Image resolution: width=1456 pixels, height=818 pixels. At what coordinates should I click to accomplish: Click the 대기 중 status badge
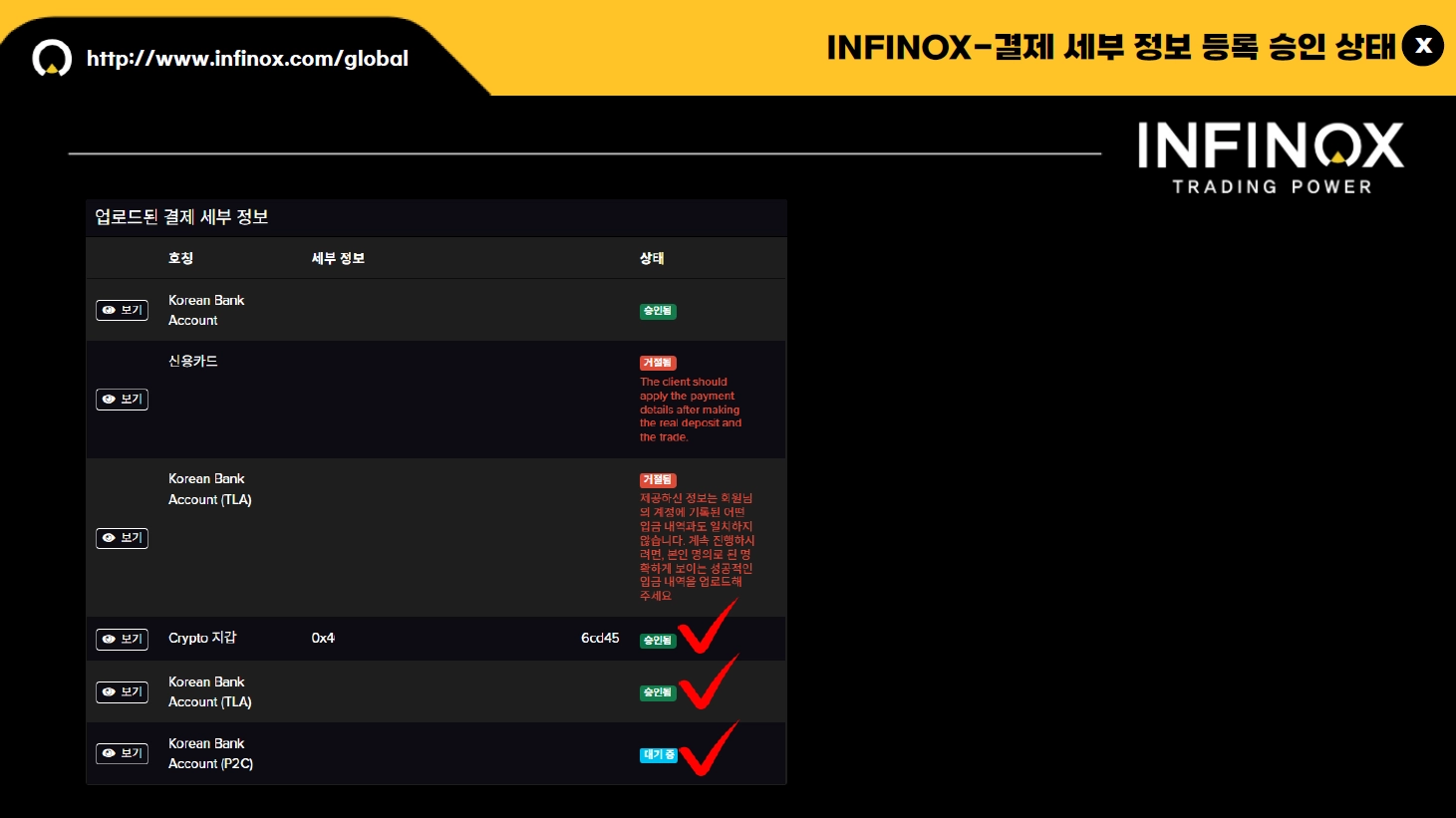[658, 755]
